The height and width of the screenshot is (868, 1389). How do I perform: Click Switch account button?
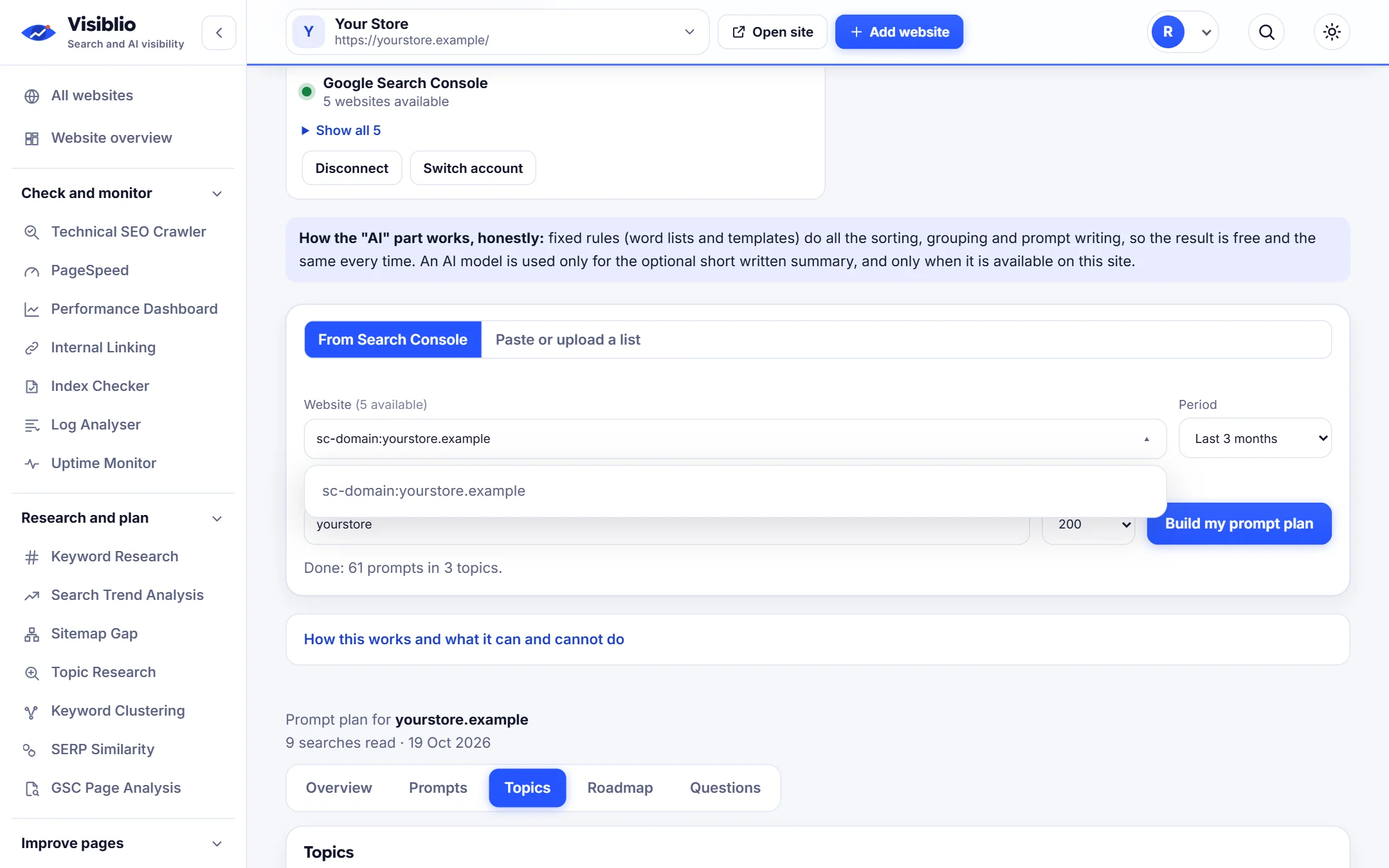tap(473, 168)
